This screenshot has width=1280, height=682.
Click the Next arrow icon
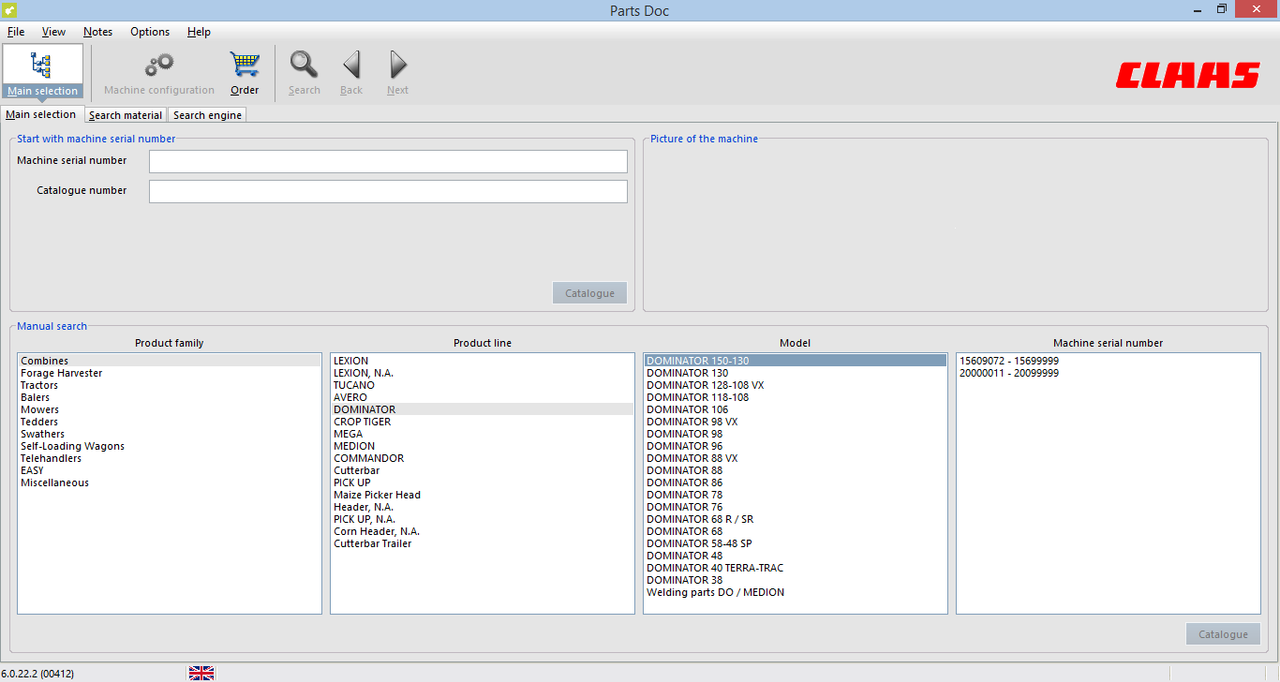pos(398,65)
